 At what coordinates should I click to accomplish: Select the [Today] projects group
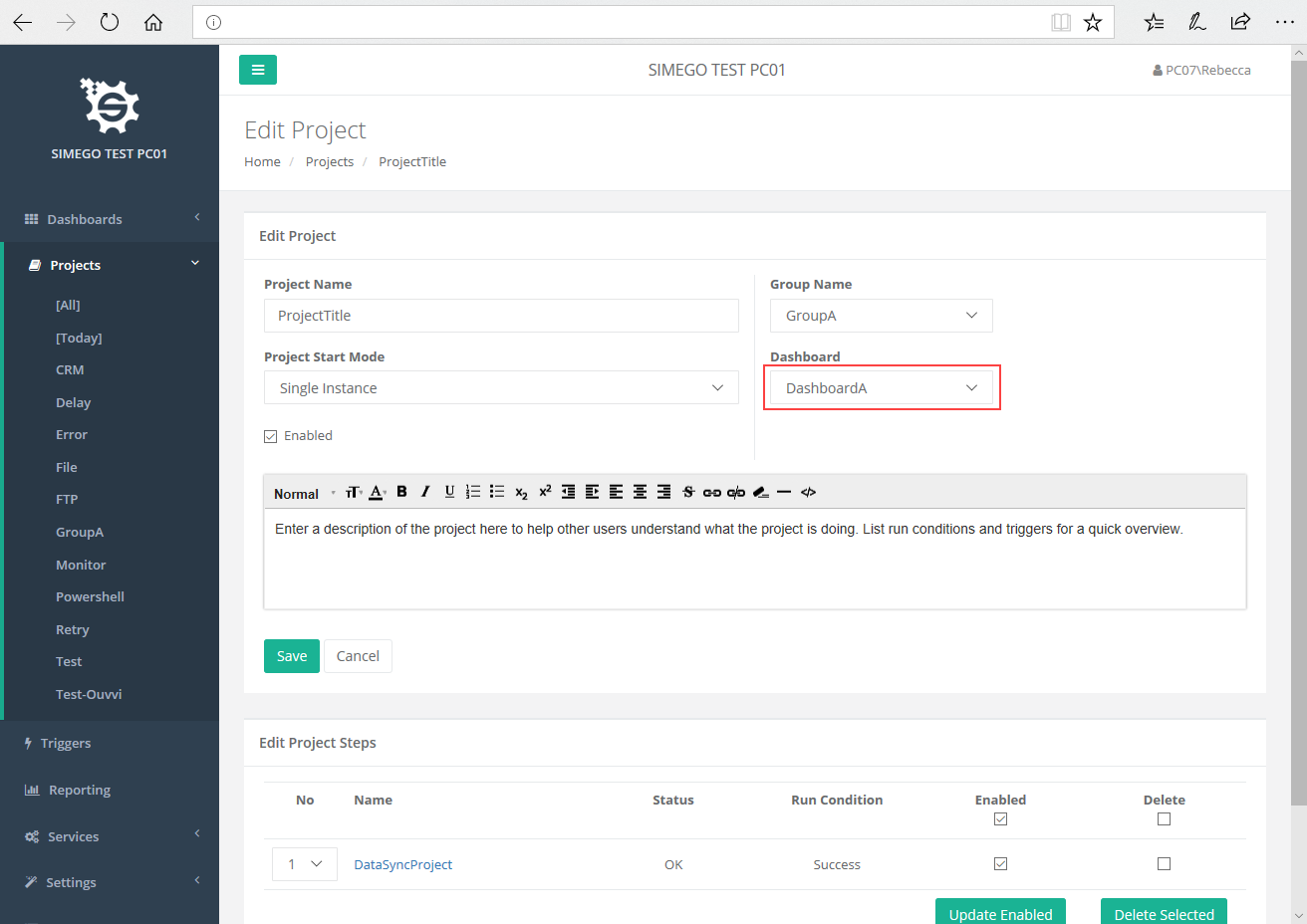[79, 338]
